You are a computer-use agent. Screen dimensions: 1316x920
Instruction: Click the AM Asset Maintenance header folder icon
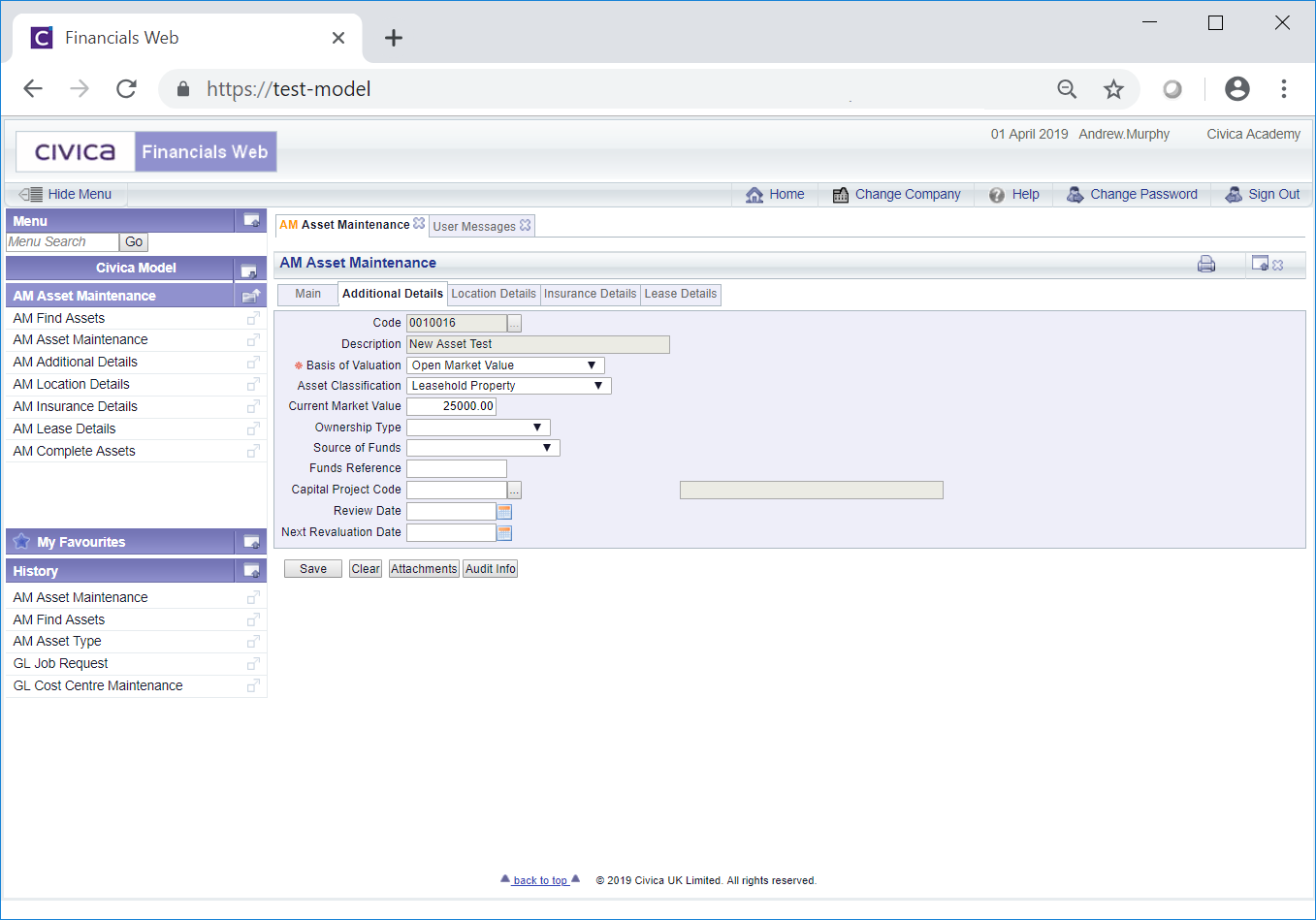(x=251, y=296)
